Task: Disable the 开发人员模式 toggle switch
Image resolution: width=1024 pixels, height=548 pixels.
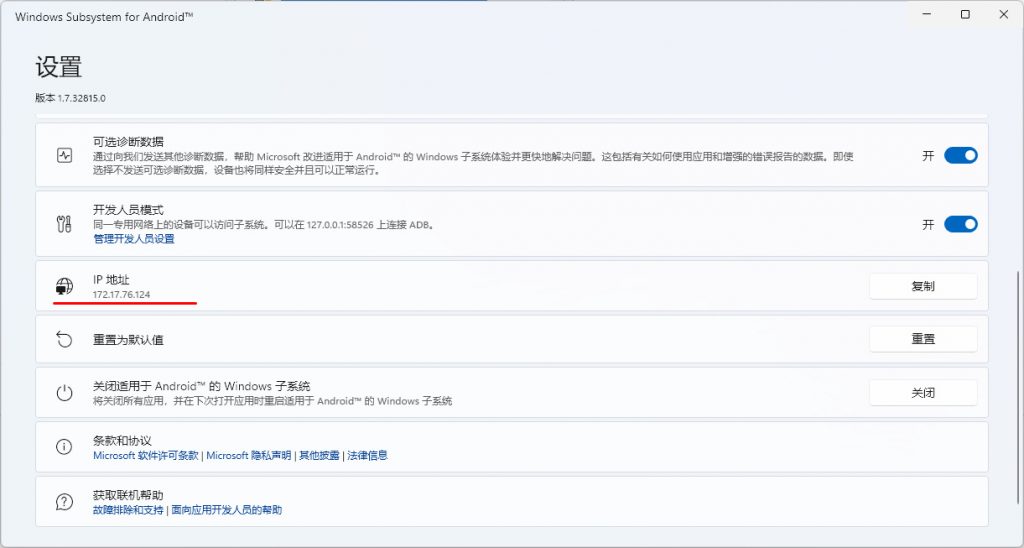Action: click(x=960, y=224)
